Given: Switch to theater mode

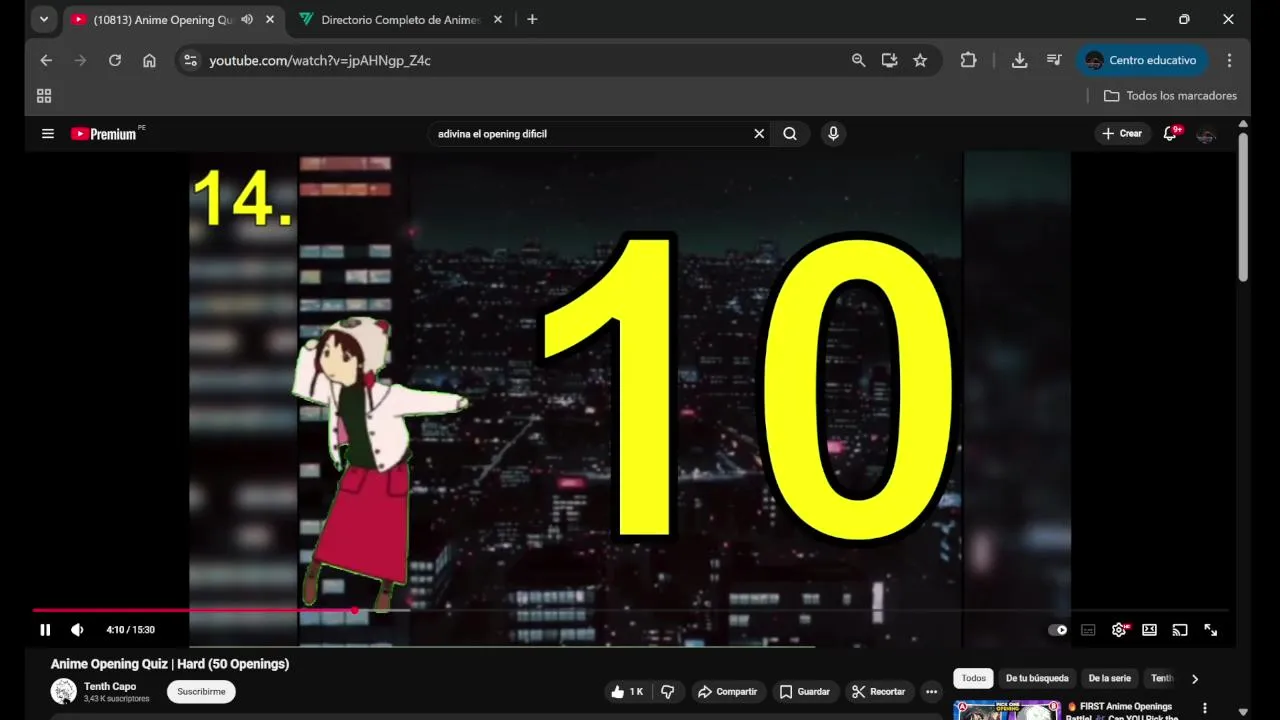Looking at the screenshot, I should point(1149,630).
